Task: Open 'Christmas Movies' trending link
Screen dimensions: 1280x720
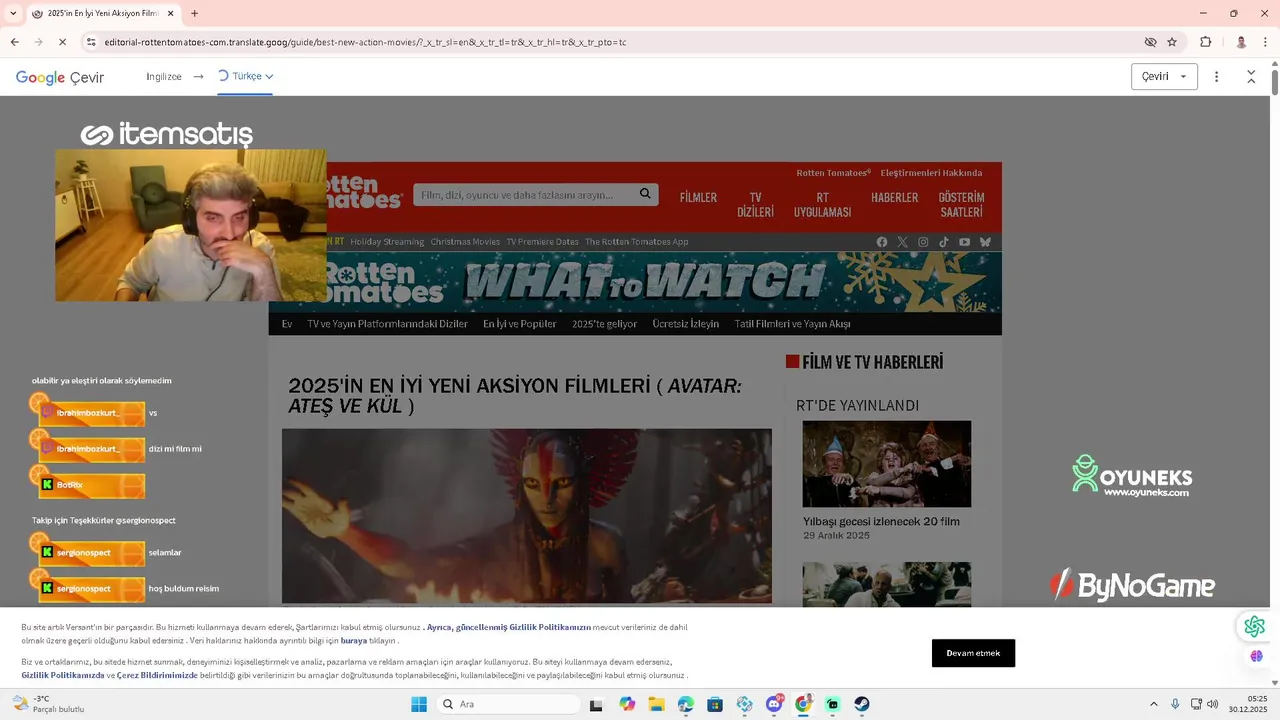Action: coord(465,242)
